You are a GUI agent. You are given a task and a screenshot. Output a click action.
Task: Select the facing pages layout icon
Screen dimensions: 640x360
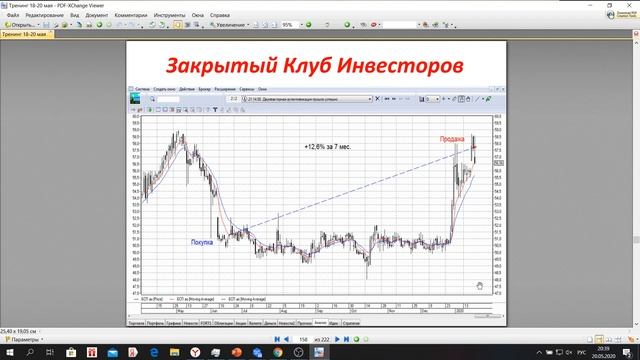(x=609, y=340)
